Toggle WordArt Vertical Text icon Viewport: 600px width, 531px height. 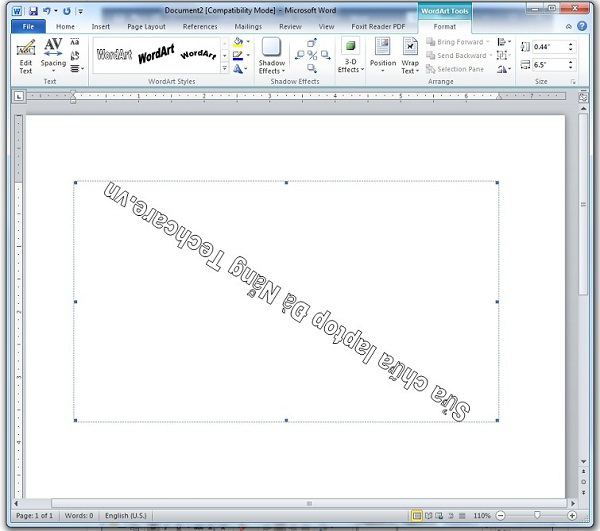coord(75,55)
